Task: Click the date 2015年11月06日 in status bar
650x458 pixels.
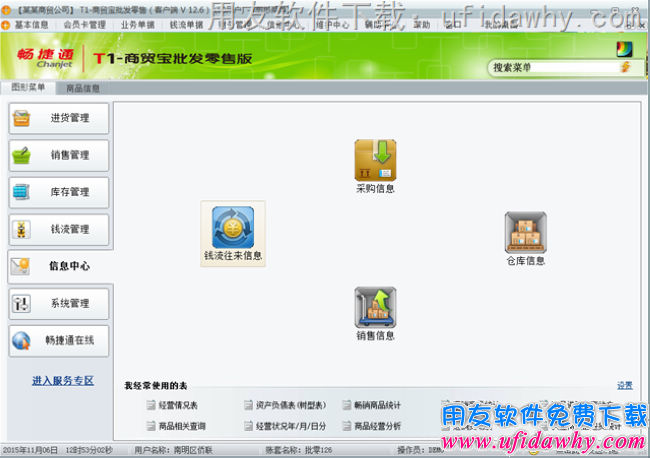Action: 30,450
